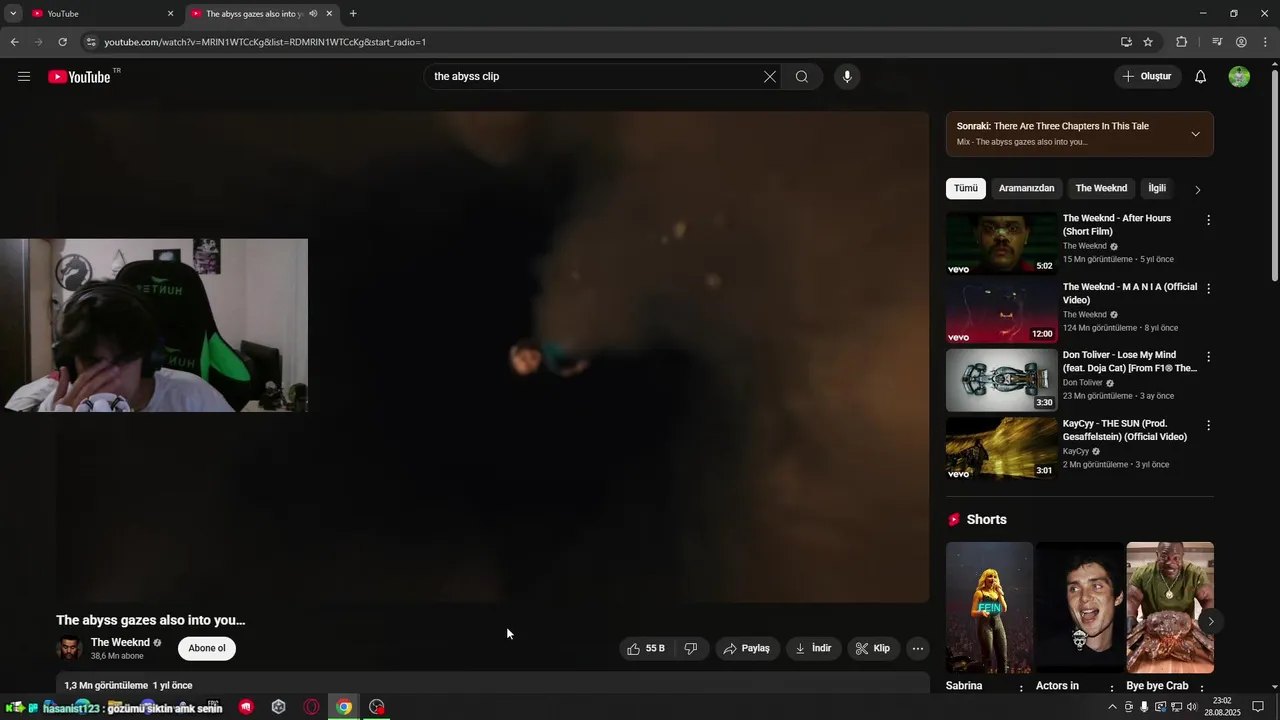The height and width of the screenshot is (720, 1280).
Task: Open YouTube notifications bell
Action: pos(1201,77)
